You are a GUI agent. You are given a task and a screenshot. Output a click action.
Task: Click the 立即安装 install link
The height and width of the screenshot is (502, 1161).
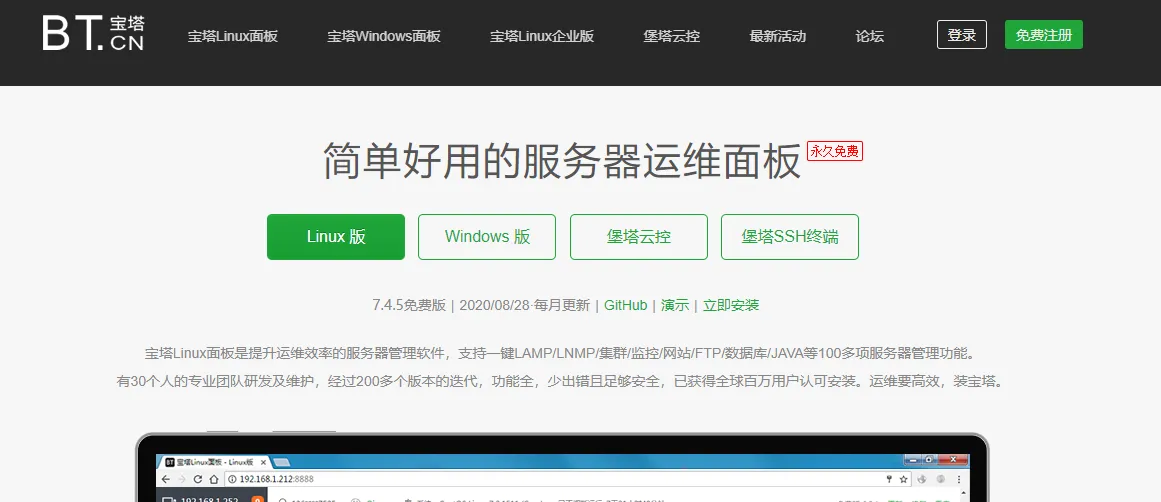[731, 305]
